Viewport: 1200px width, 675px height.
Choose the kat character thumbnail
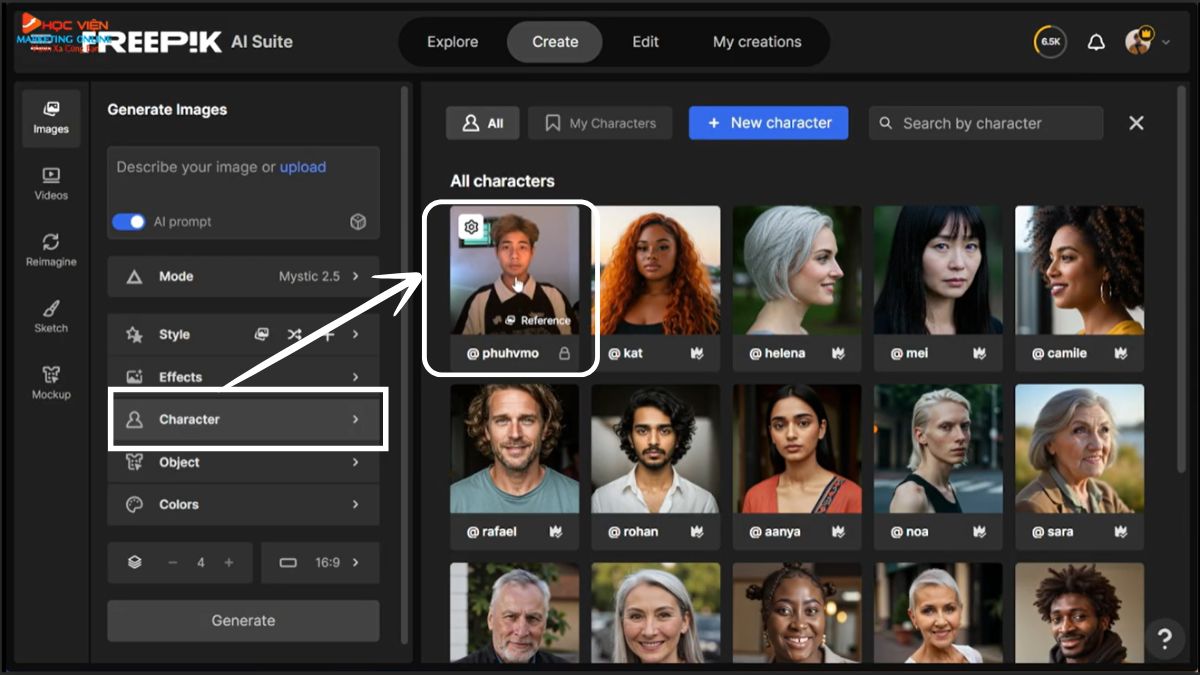656,270
